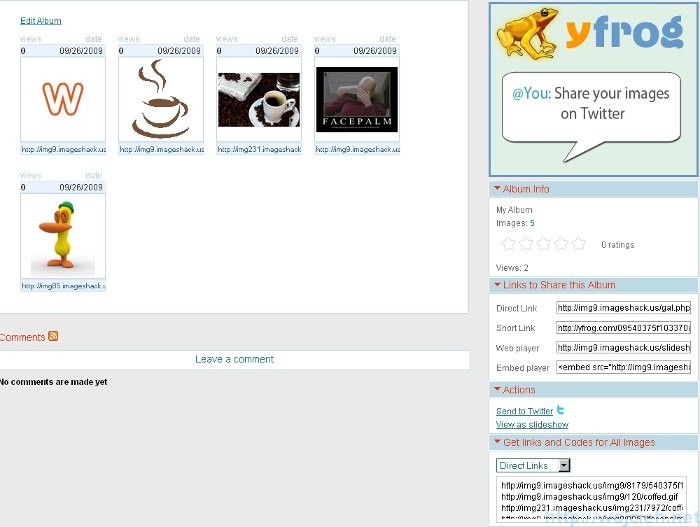Click the URL under the W logo thumbnail

63,149
